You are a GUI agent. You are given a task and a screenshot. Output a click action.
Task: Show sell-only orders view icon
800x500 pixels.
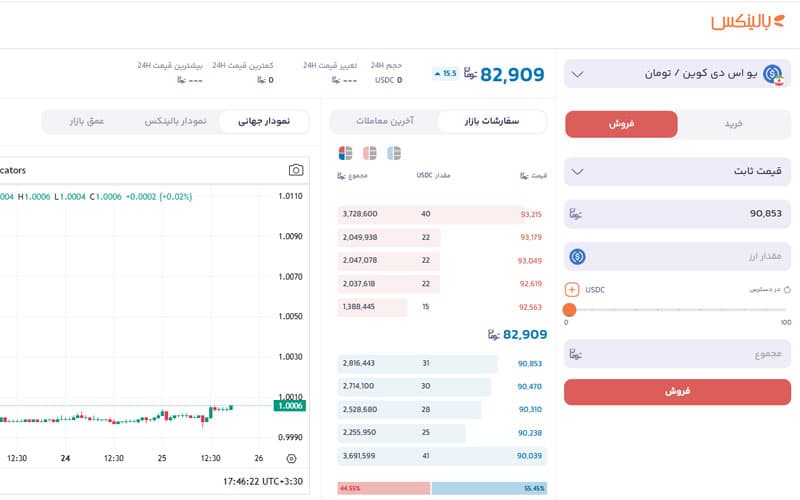click(370, 153)
